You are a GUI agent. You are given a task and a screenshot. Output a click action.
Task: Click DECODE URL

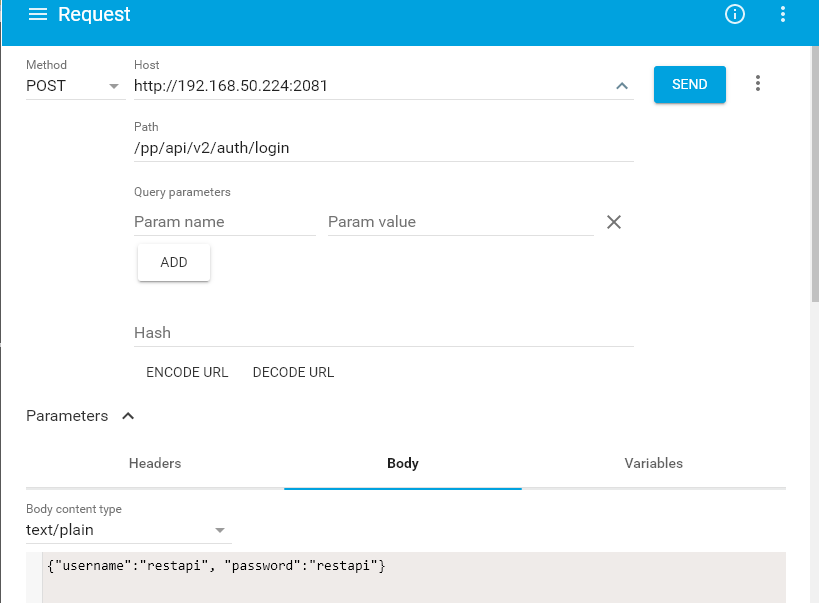point(293,372)
